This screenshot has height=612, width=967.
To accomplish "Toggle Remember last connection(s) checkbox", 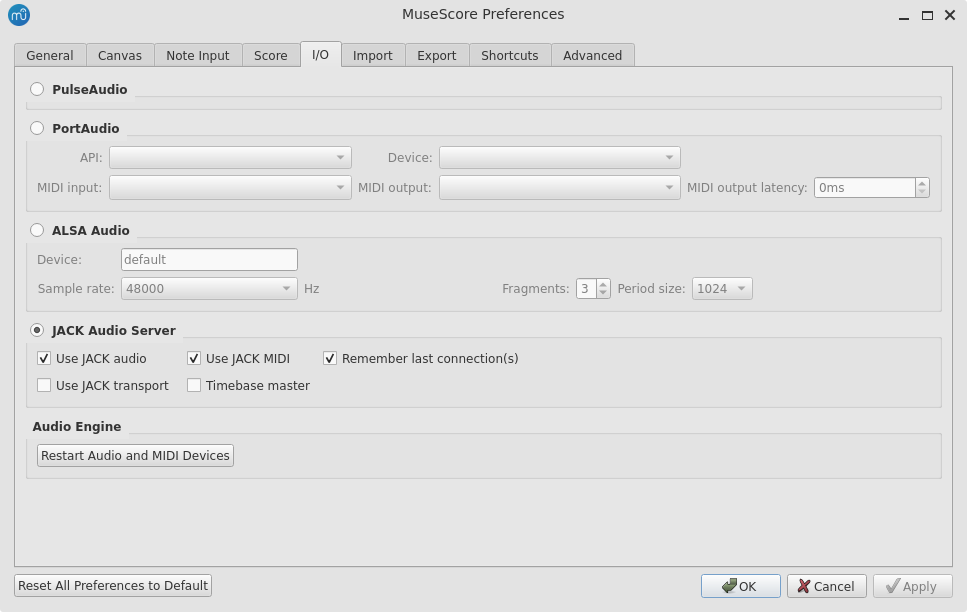I will point(330,358).
